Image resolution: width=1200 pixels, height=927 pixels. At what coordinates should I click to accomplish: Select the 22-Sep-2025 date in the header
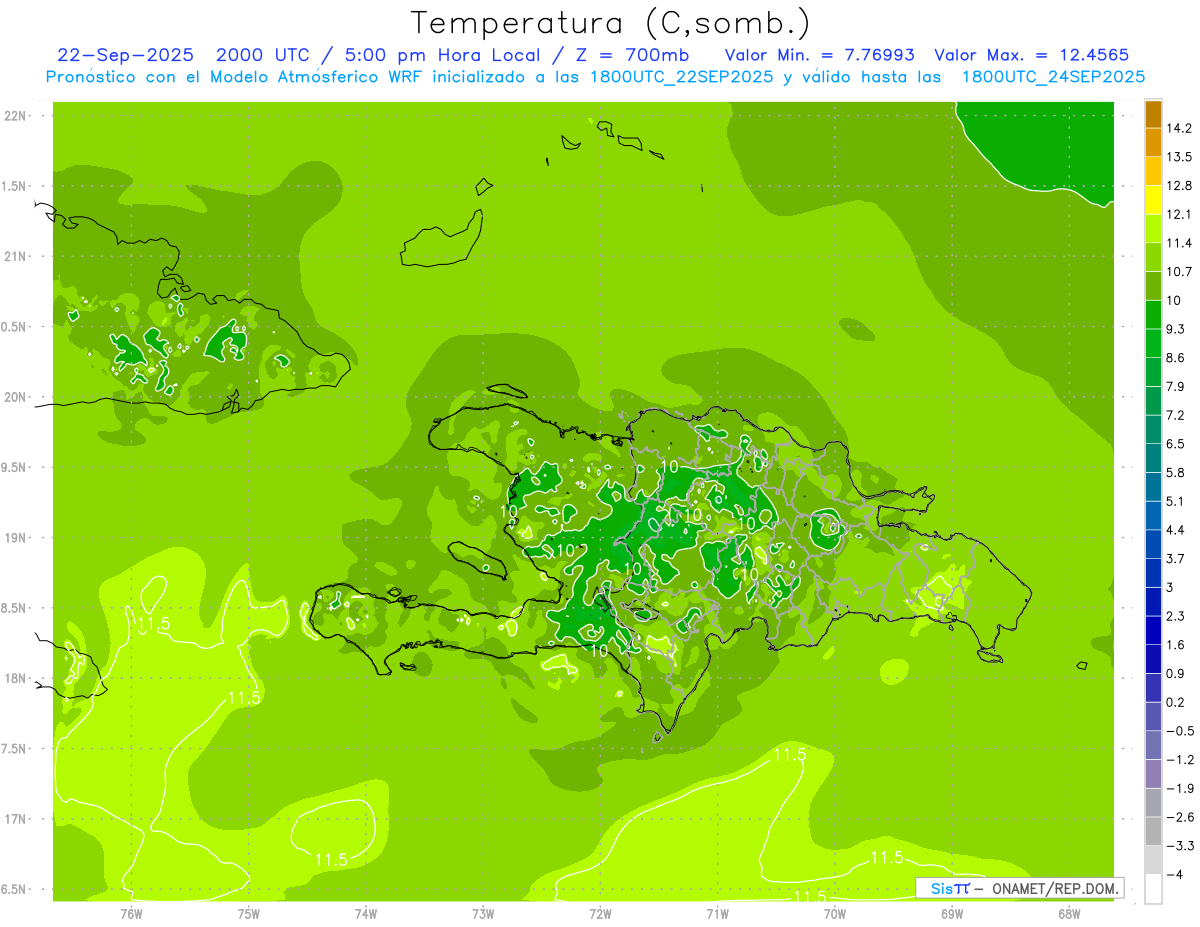[125, 55]
